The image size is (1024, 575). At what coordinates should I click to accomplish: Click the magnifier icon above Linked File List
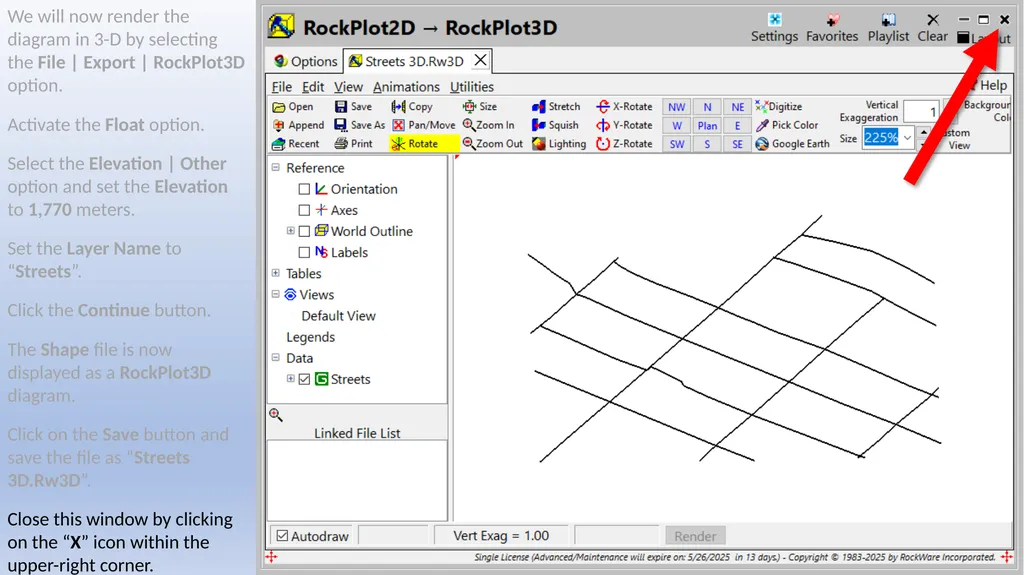click(x=276, y=415)
